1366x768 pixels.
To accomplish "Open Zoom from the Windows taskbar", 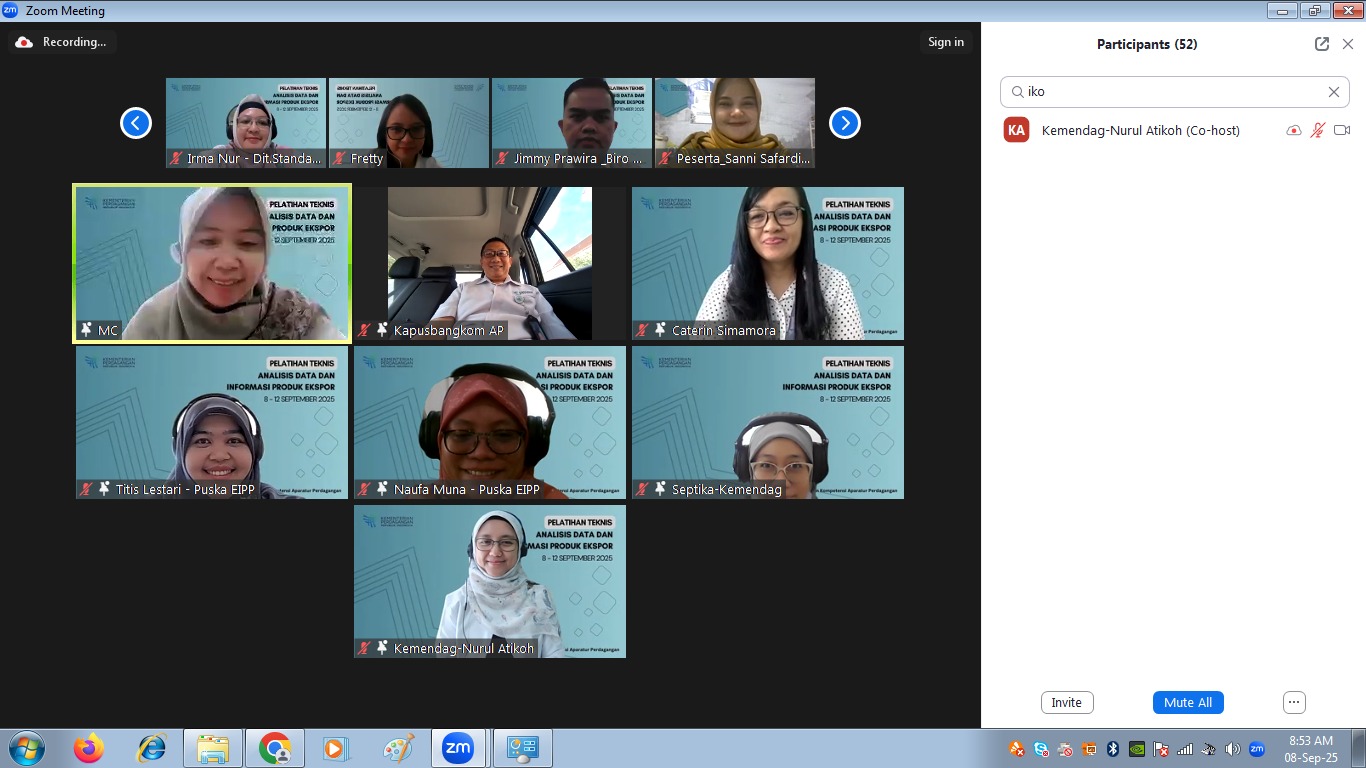I will 457,748.
